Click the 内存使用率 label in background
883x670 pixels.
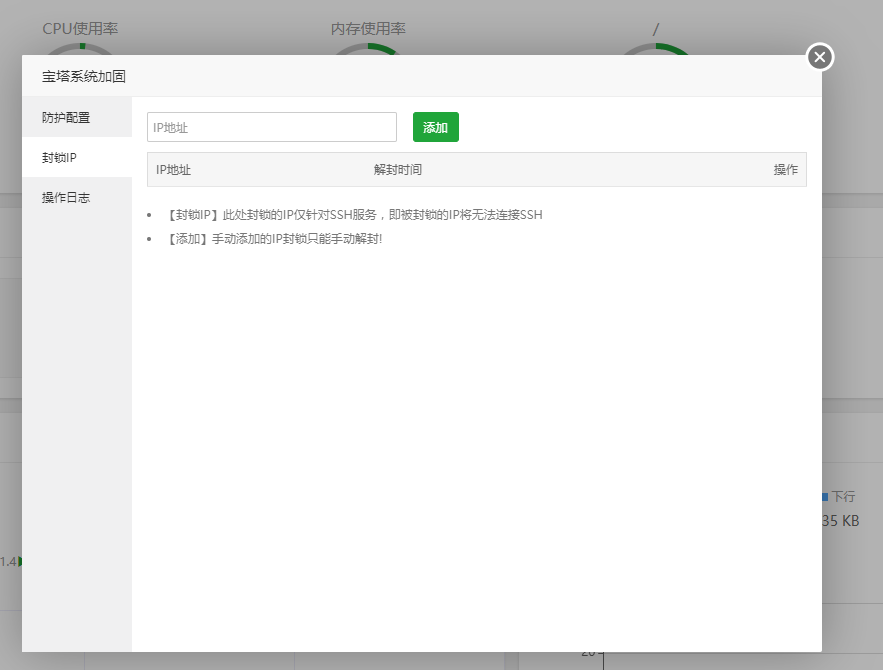tap(368, 29)
